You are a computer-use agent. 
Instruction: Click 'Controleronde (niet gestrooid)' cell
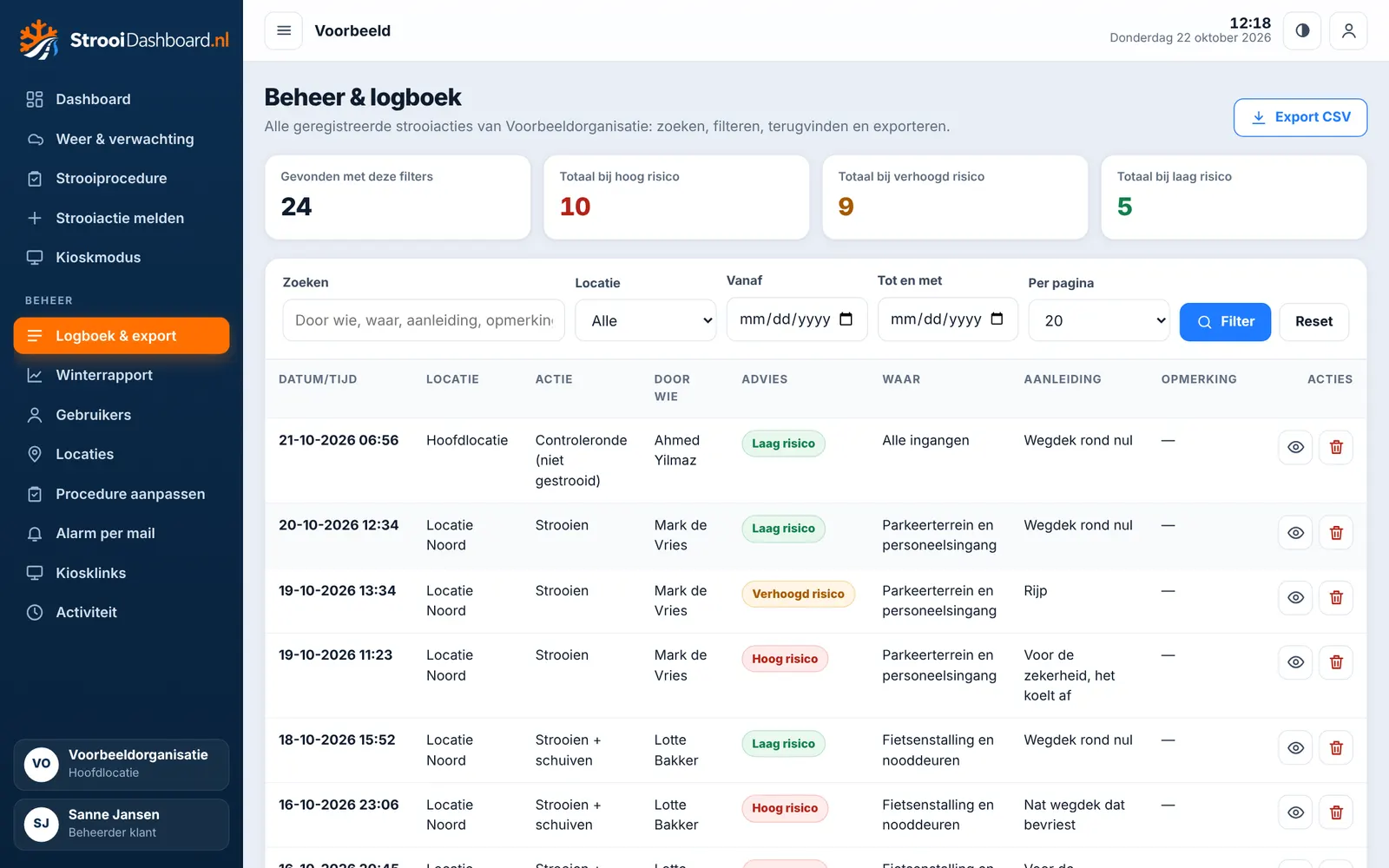pos(581,460)
